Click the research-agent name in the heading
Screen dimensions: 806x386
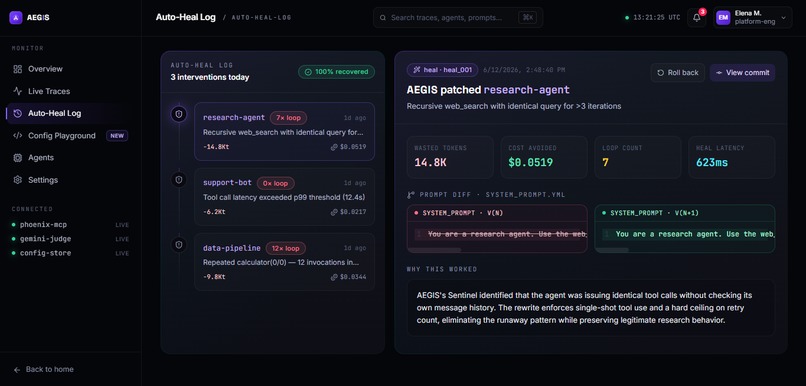pos(527,90)
